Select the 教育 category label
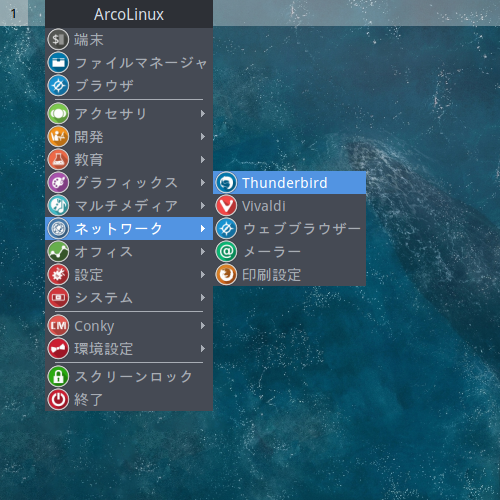 coord(89,160)
